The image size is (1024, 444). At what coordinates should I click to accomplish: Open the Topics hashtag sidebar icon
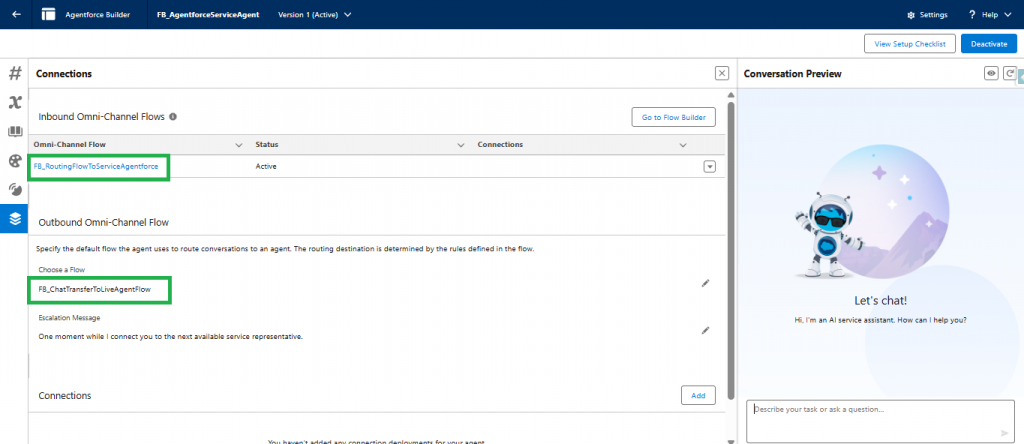(14, 73)
